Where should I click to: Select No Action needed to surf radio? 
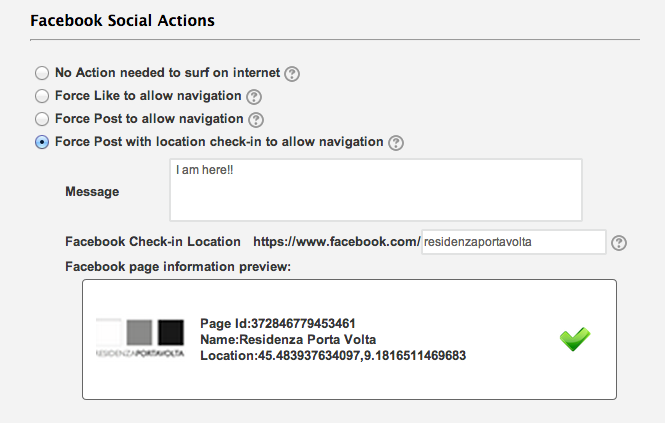point(42,73)
